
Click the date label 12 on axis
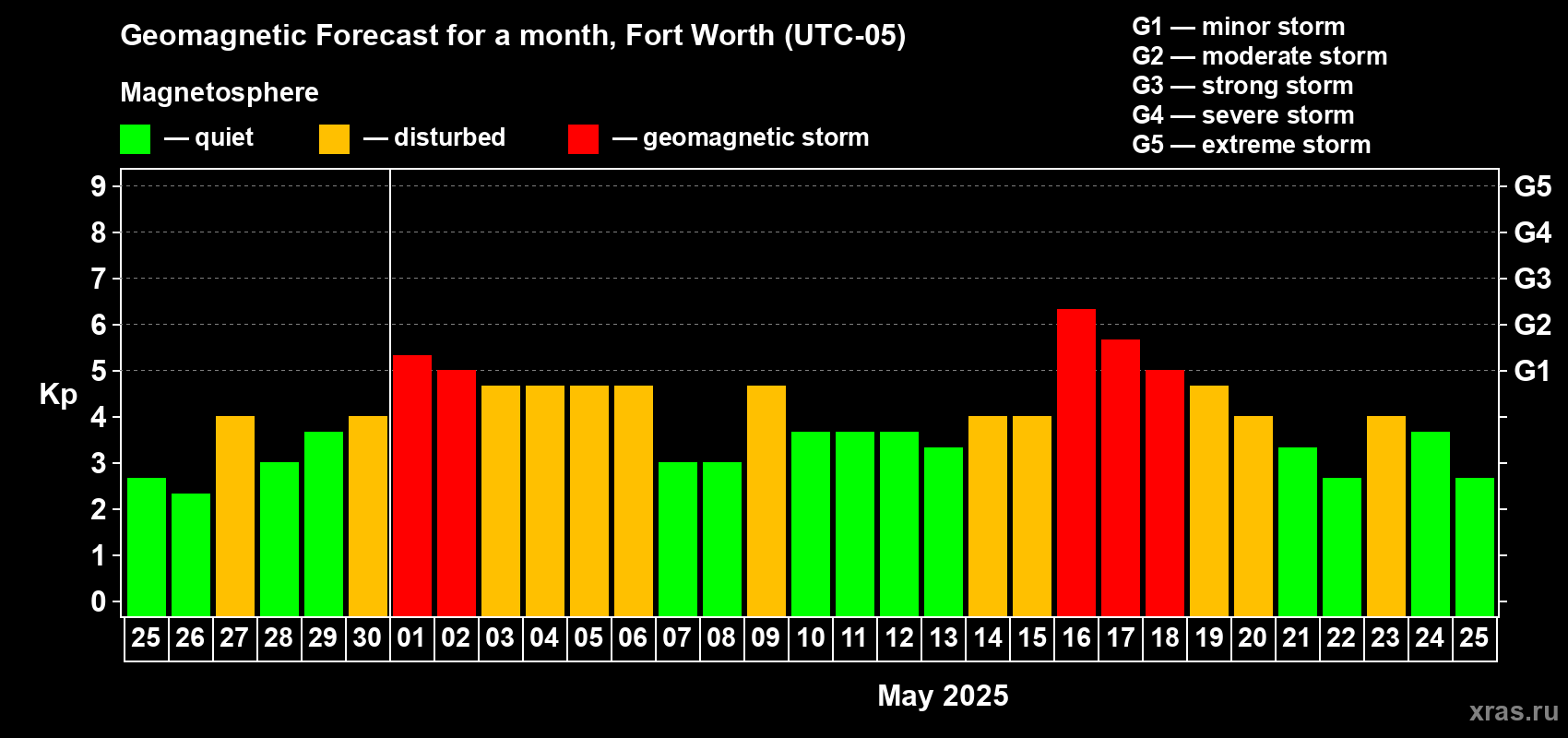pos(899,638)
